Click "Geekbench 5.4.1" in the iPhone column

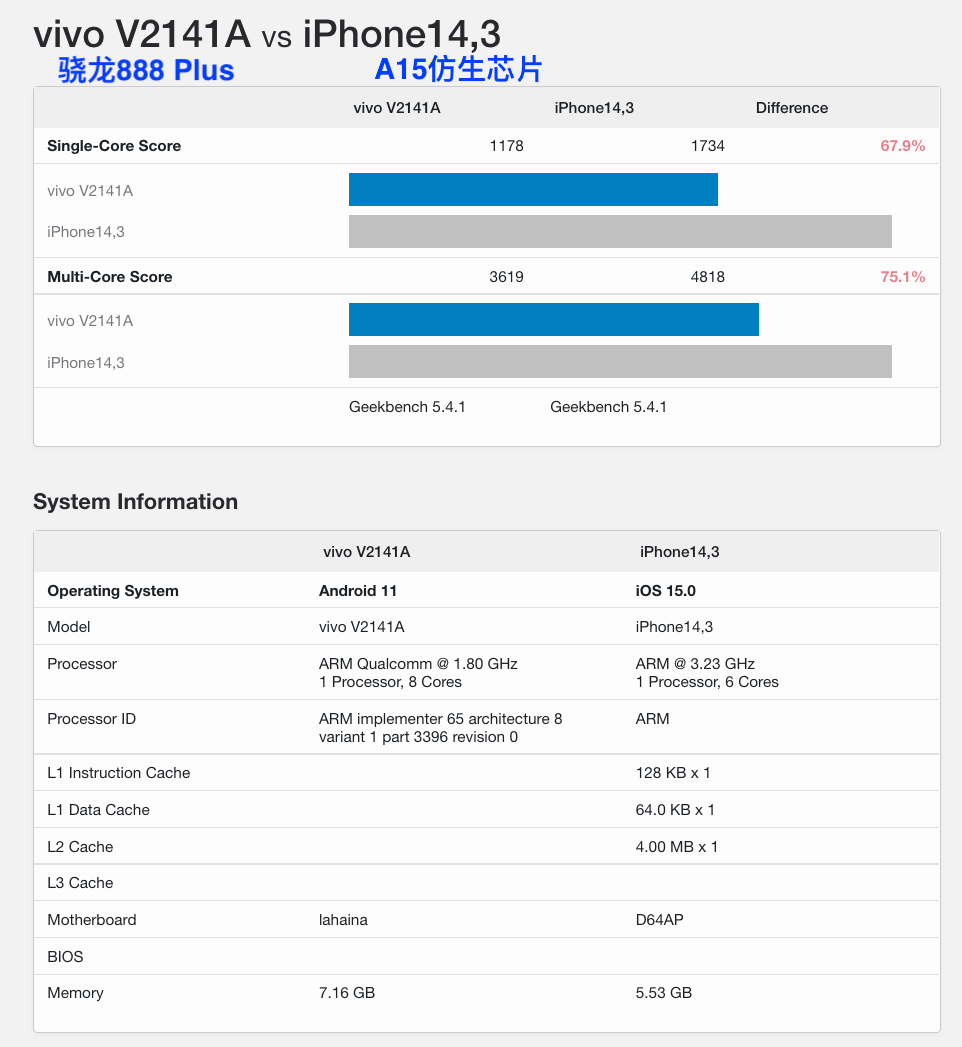pyautogui.click(x=608, y=407)
